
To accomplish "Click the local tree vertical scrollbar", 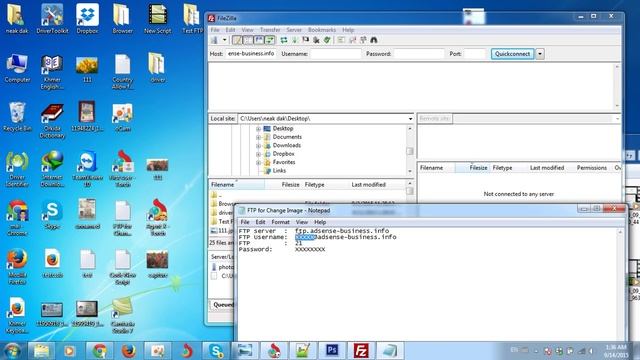I will [410, 150].
